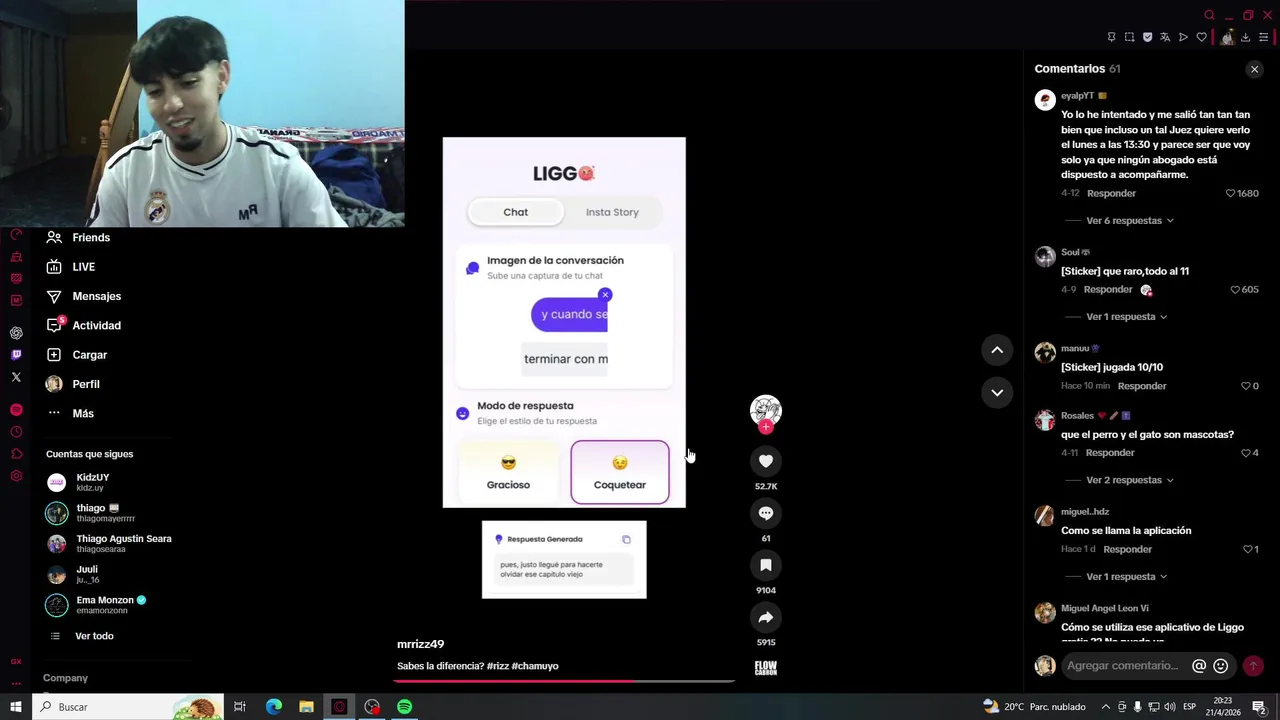The image size is (1280, 720).
Task: Expand followed accounts with Ver todo
Action: click(82, 636)
